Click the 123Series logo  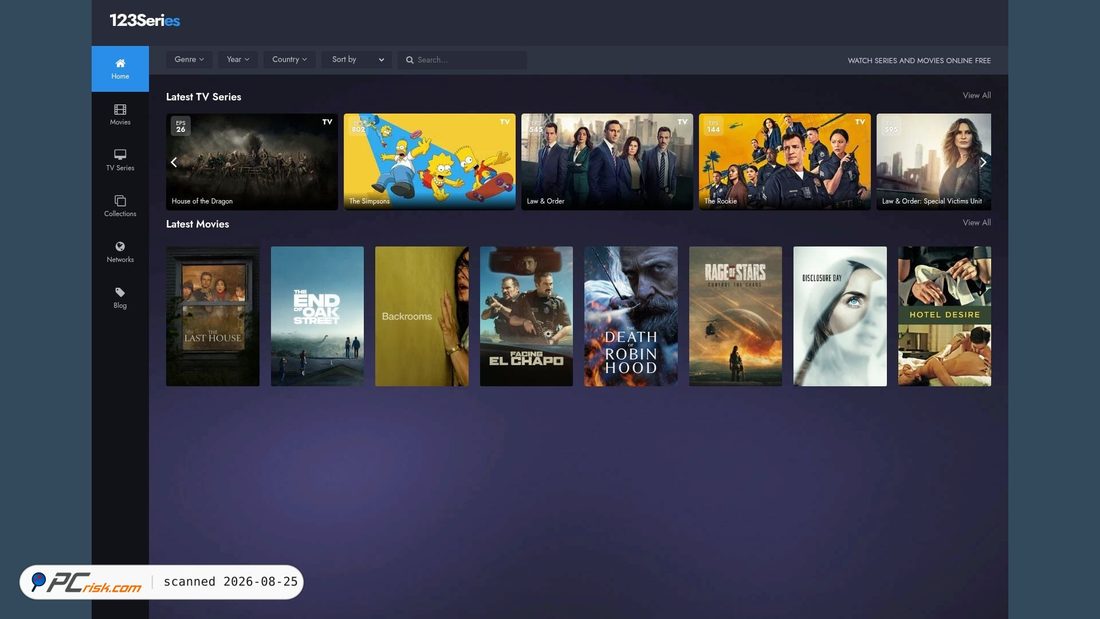[x=145, y=20]
